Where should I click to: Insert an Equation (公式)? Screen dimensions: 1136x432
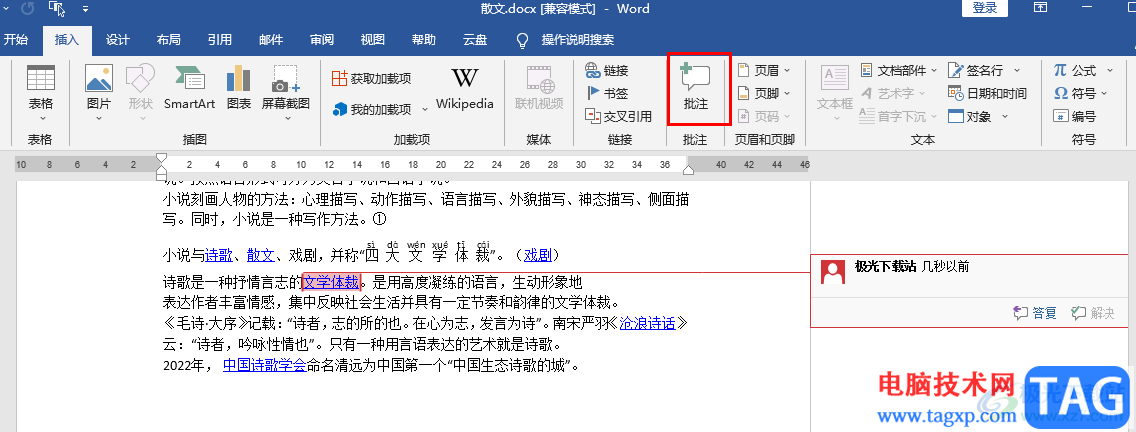click(1074, 70)
